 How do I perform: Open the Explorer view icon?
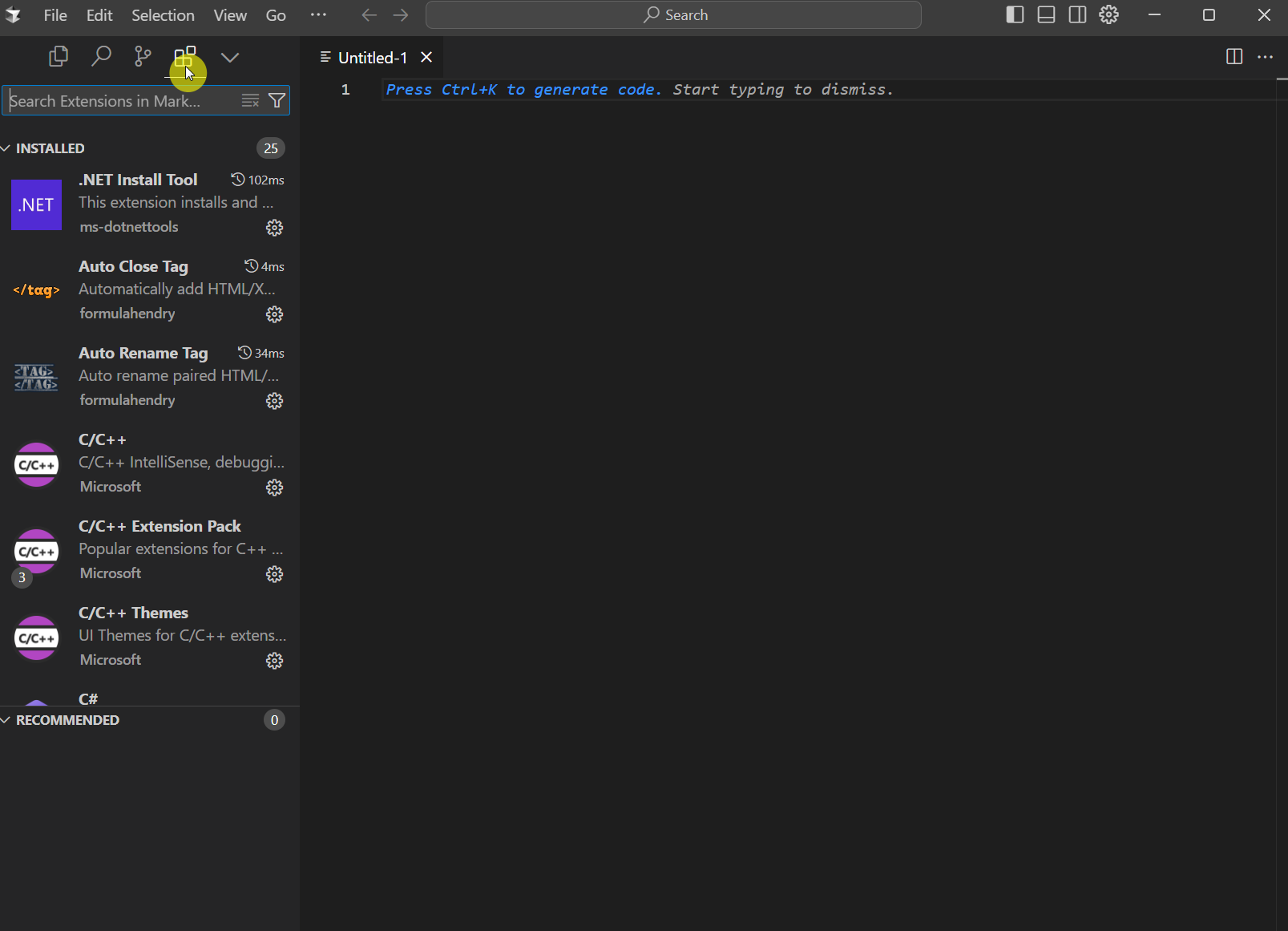tap(59, 57)
